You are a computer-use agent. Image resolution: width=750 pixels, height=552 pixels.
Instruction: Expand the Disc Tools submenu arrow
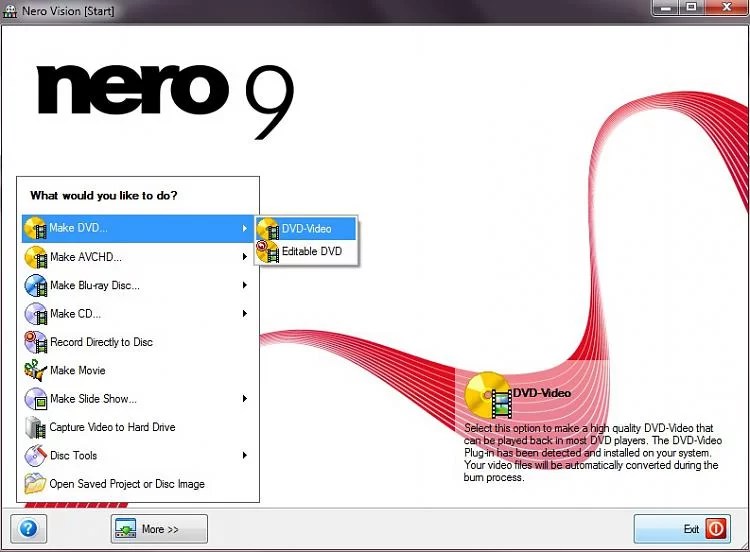(244, 455)
